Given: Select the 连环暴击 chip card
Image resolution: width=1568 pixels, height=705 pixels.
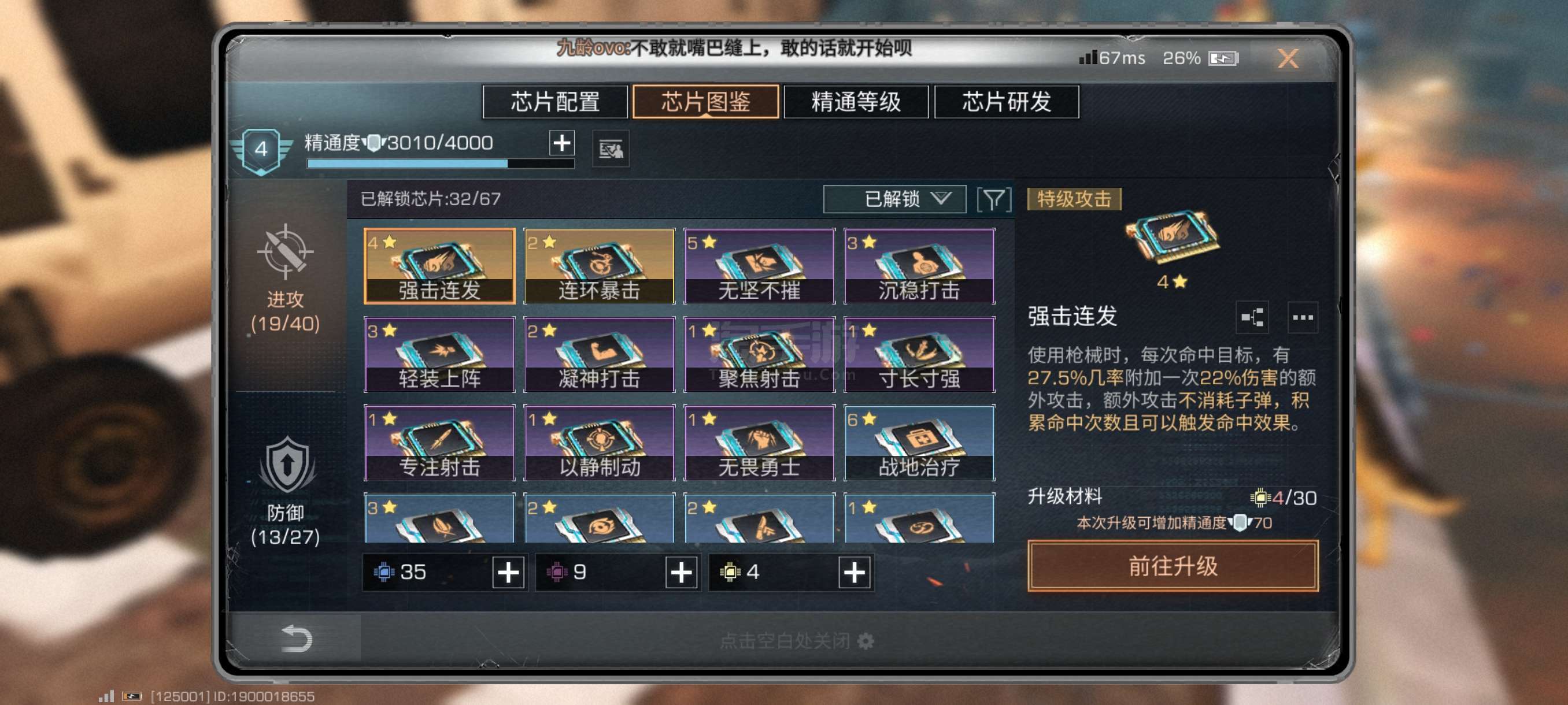Looking at the screenshot, I should point(599,266).
